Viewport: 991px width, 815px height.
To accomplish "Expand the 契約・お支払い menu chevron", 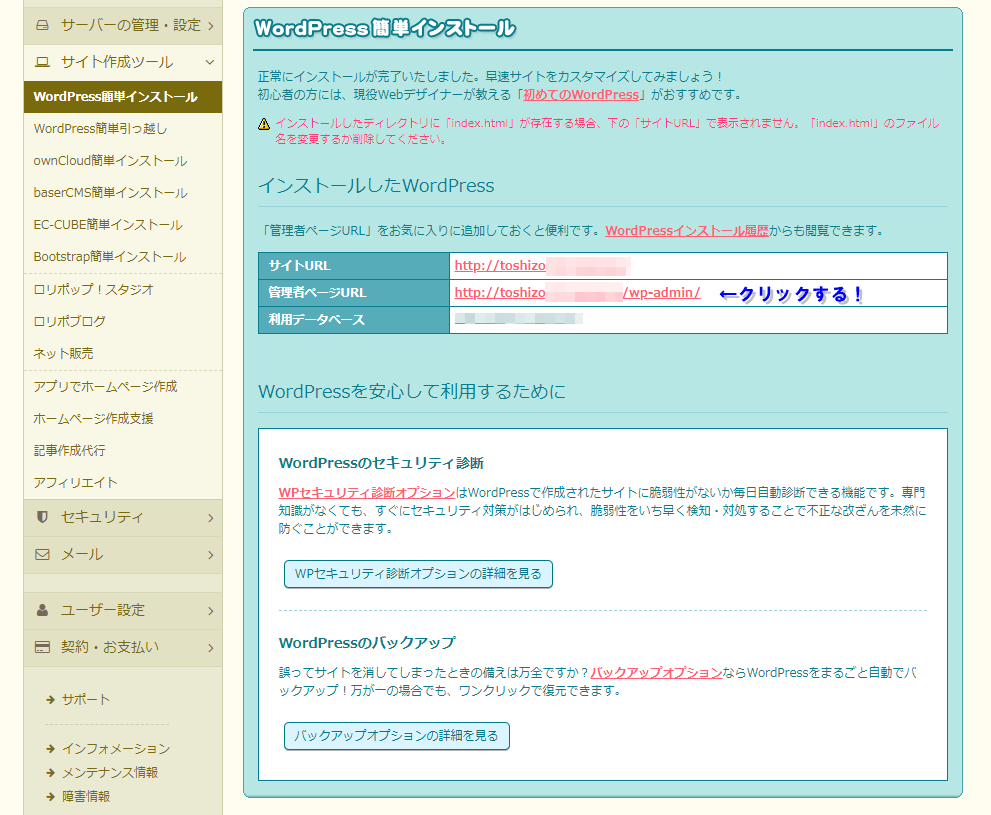I will tap(210, 647).
